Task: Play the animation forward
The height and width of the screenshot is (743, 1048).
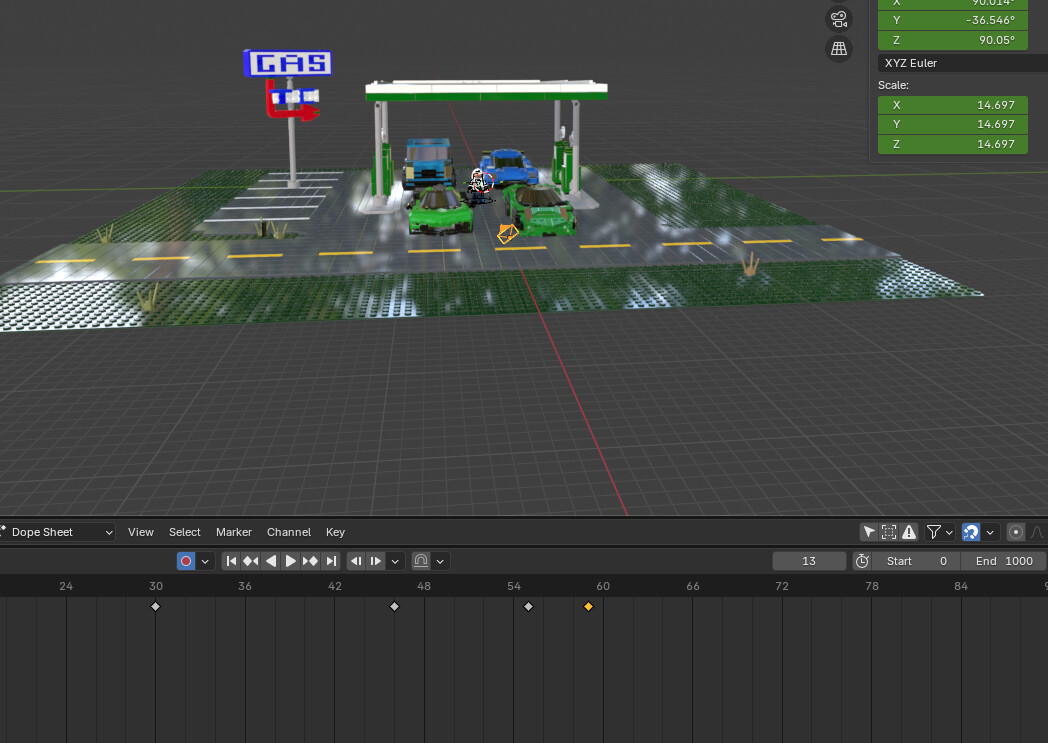Action: click(290, 561)
